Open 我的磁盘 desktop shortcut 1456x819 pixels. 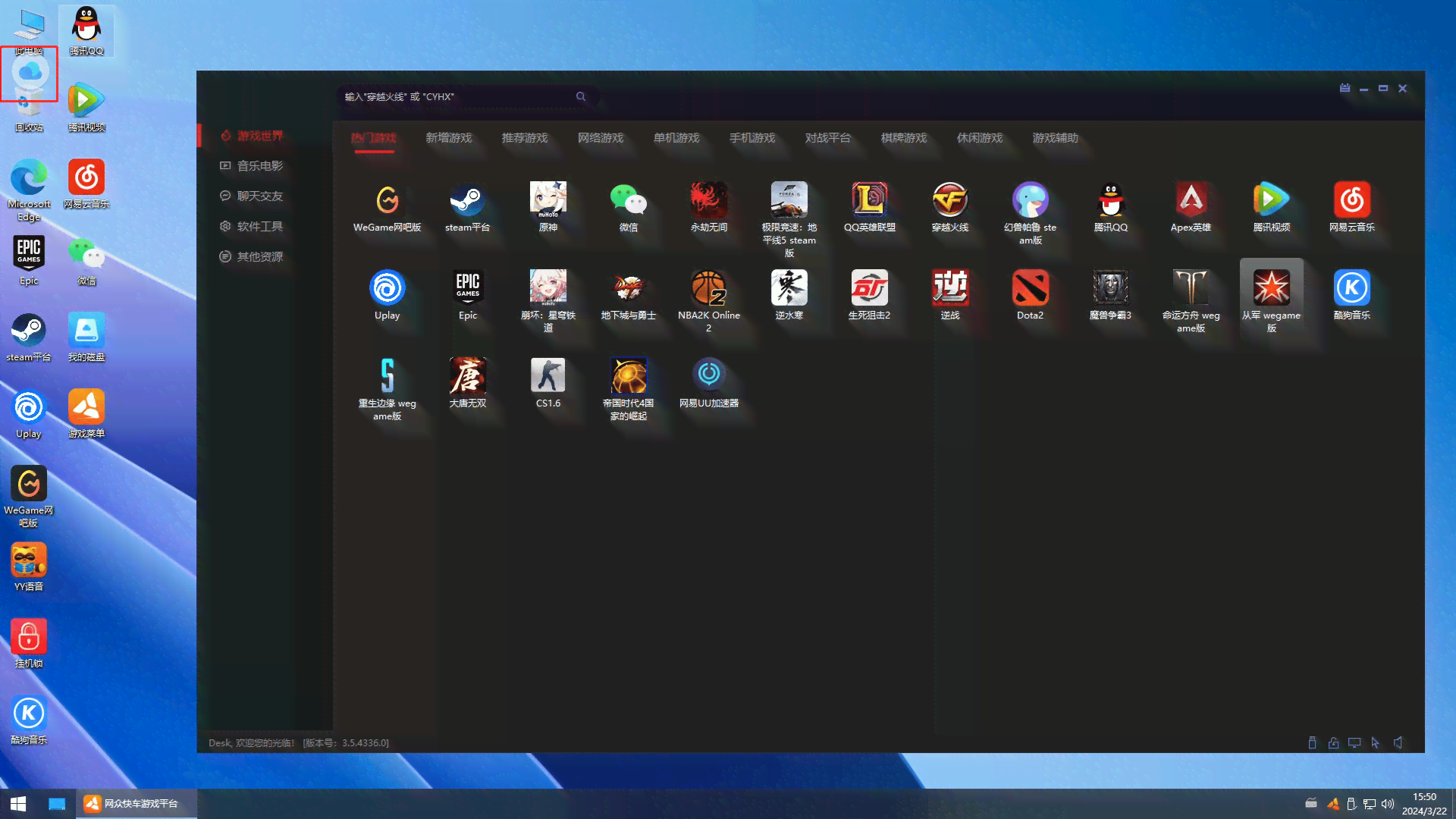(86, 337)
